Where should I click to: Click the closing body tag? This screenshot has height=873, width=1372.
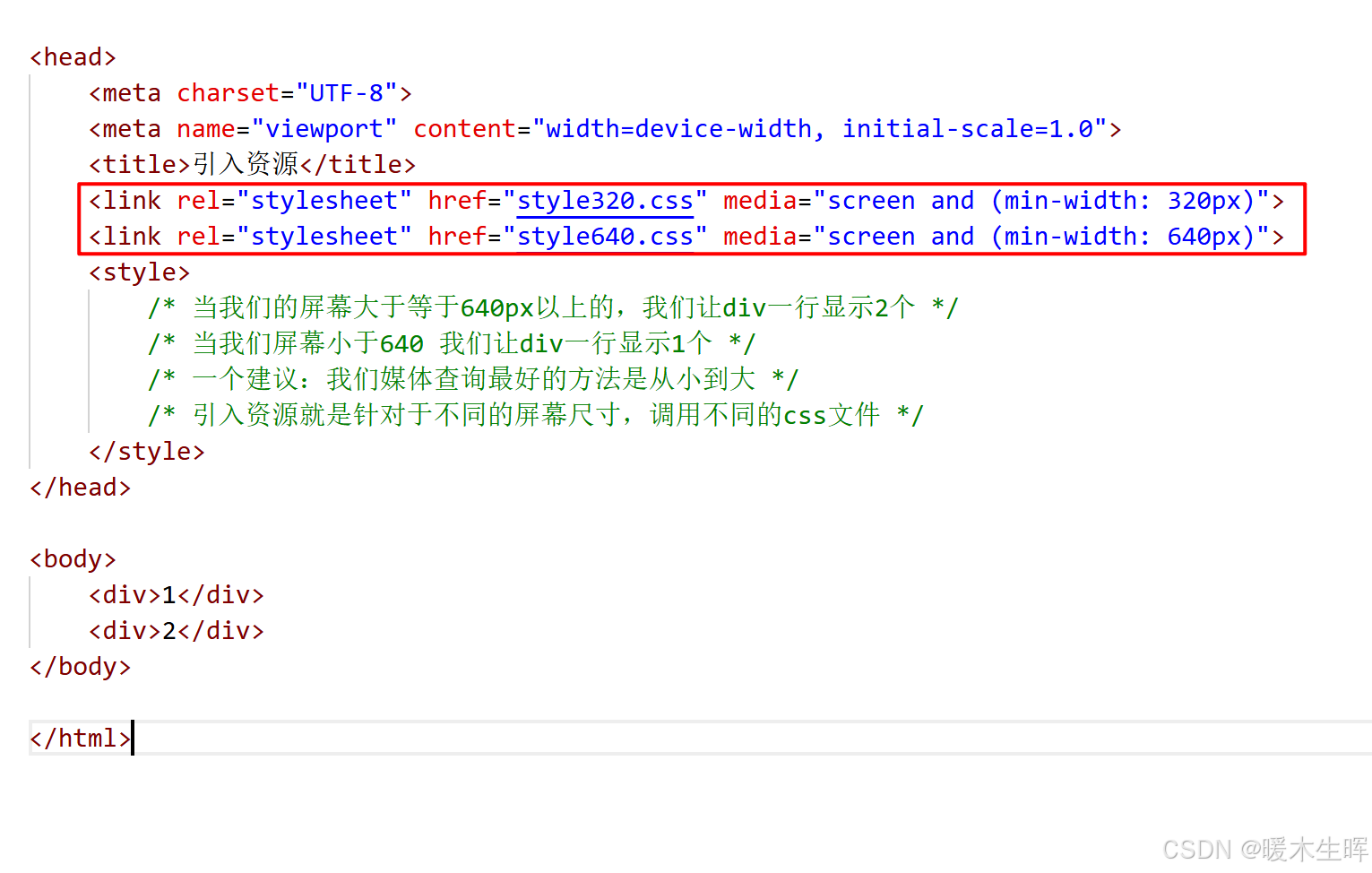[80, 667]
